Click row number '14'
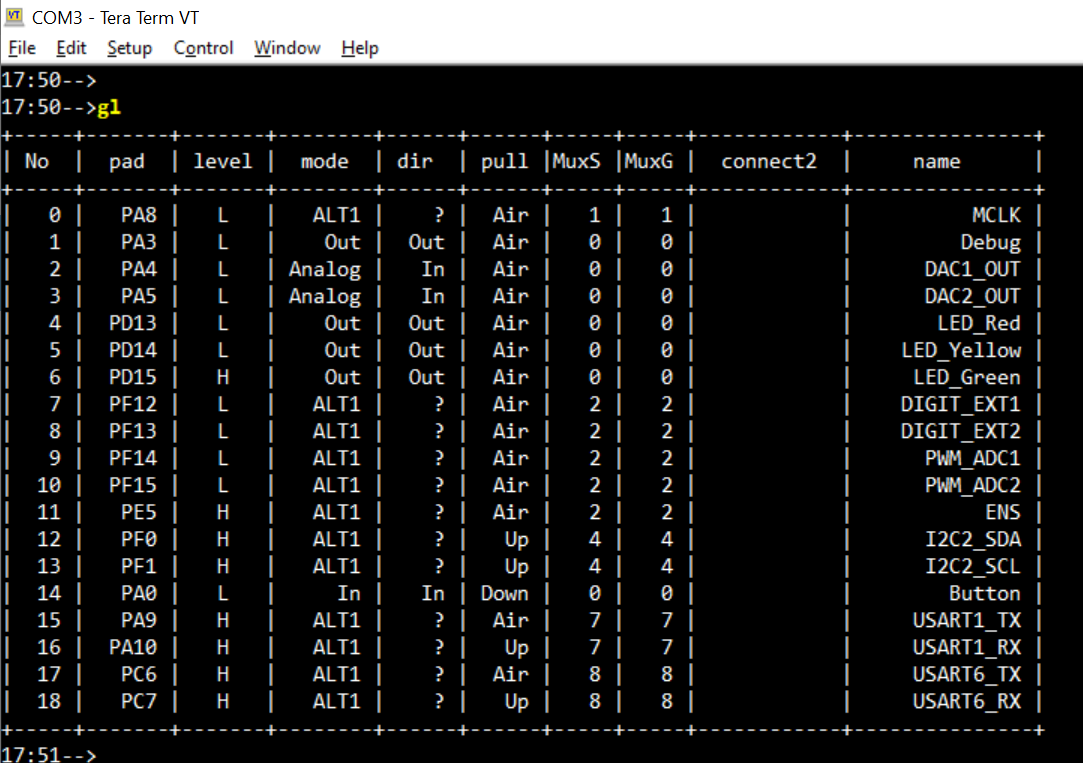Screen dimensions: 1083x763 pyautogui.click(x=48, y=593)
